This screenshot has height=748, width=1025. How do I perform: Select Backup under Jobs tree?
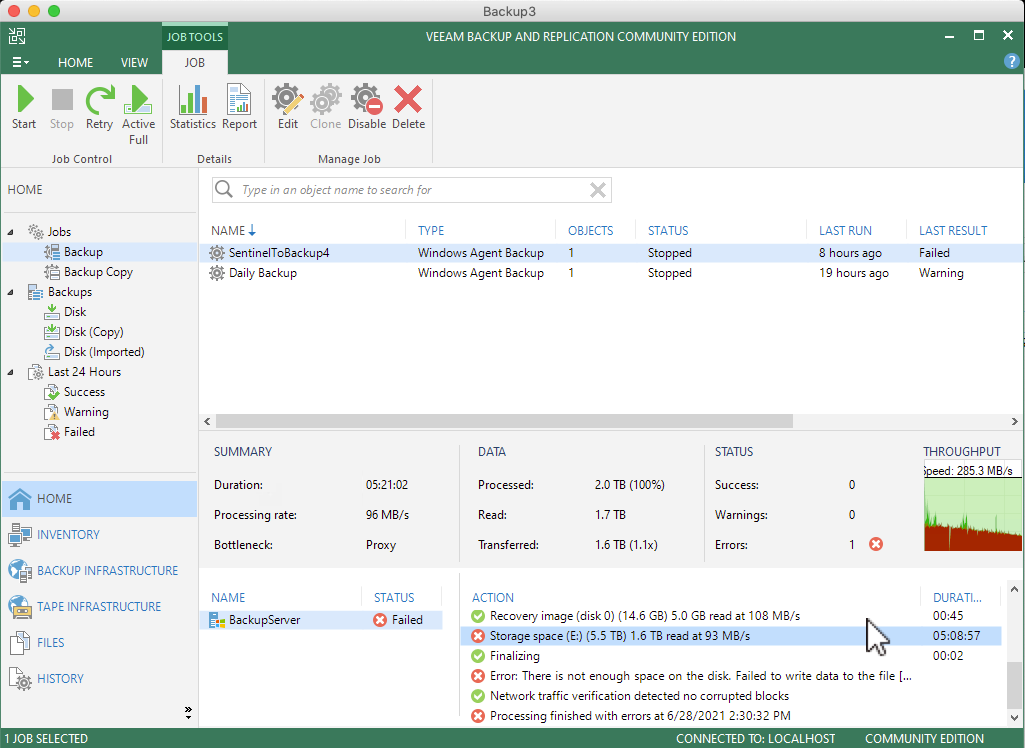point(83,252)
